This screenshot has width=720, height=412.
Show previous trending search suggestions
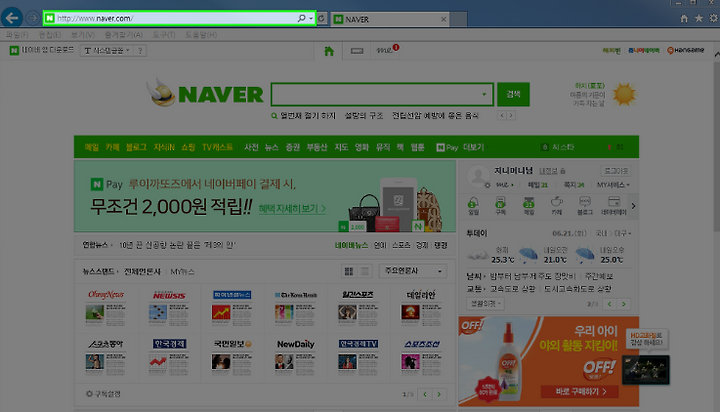[x=502, y=116]
